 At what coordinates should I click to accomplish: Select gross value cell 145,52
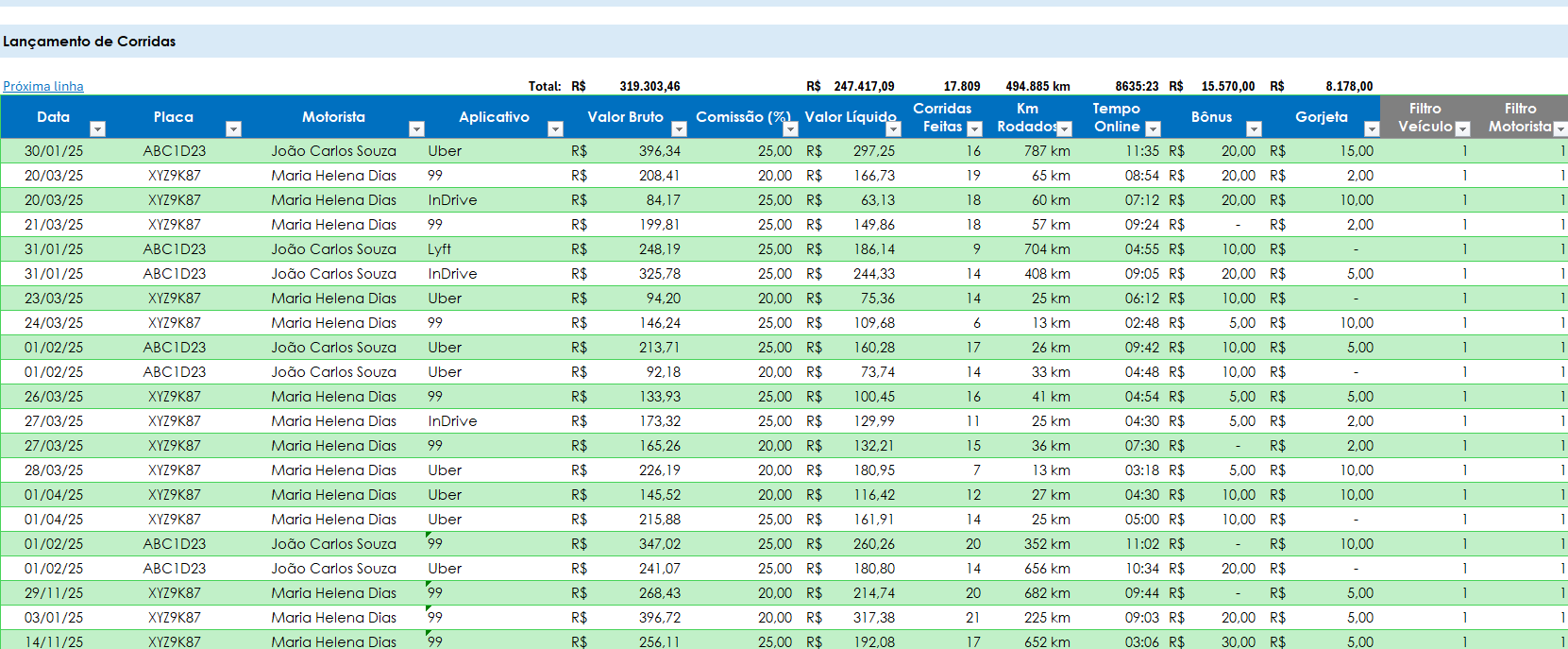(659, 495)
